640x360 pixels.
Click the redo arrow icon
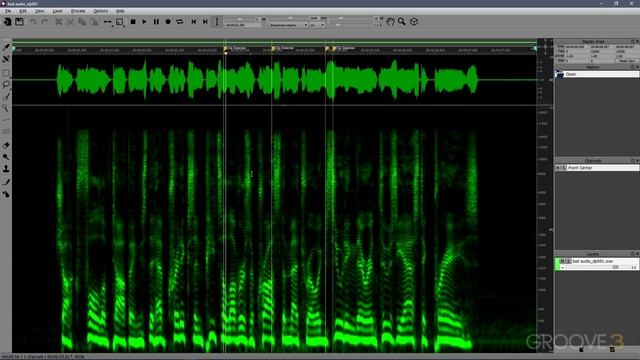click(45, 22)
